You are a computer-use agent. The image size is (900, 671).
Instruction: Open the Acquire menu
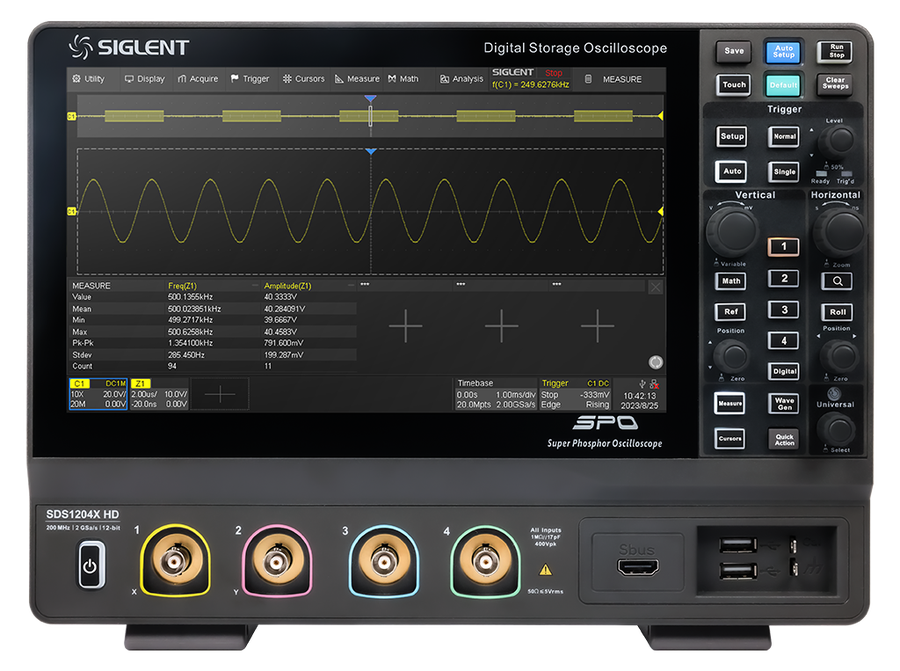tap(197, 79)
